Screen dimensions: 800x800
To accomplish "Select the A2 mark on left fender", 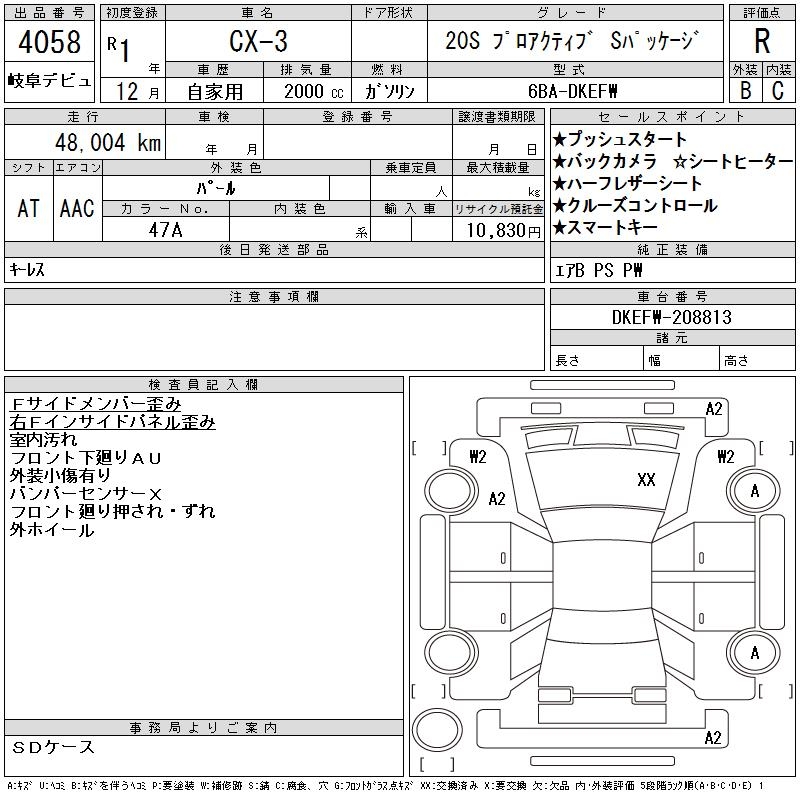I will (497, 498).
